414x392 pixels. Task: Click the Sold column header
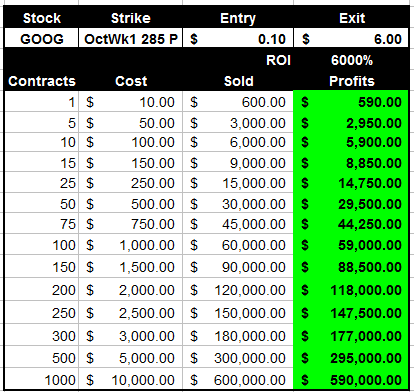tap(238, 81)
